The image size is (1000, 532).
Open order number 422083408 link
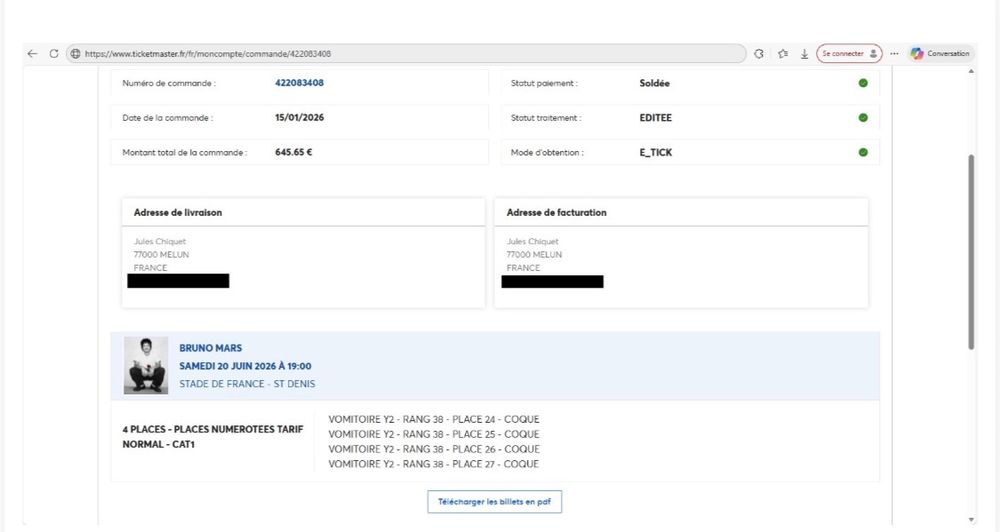tap(299, 83)
